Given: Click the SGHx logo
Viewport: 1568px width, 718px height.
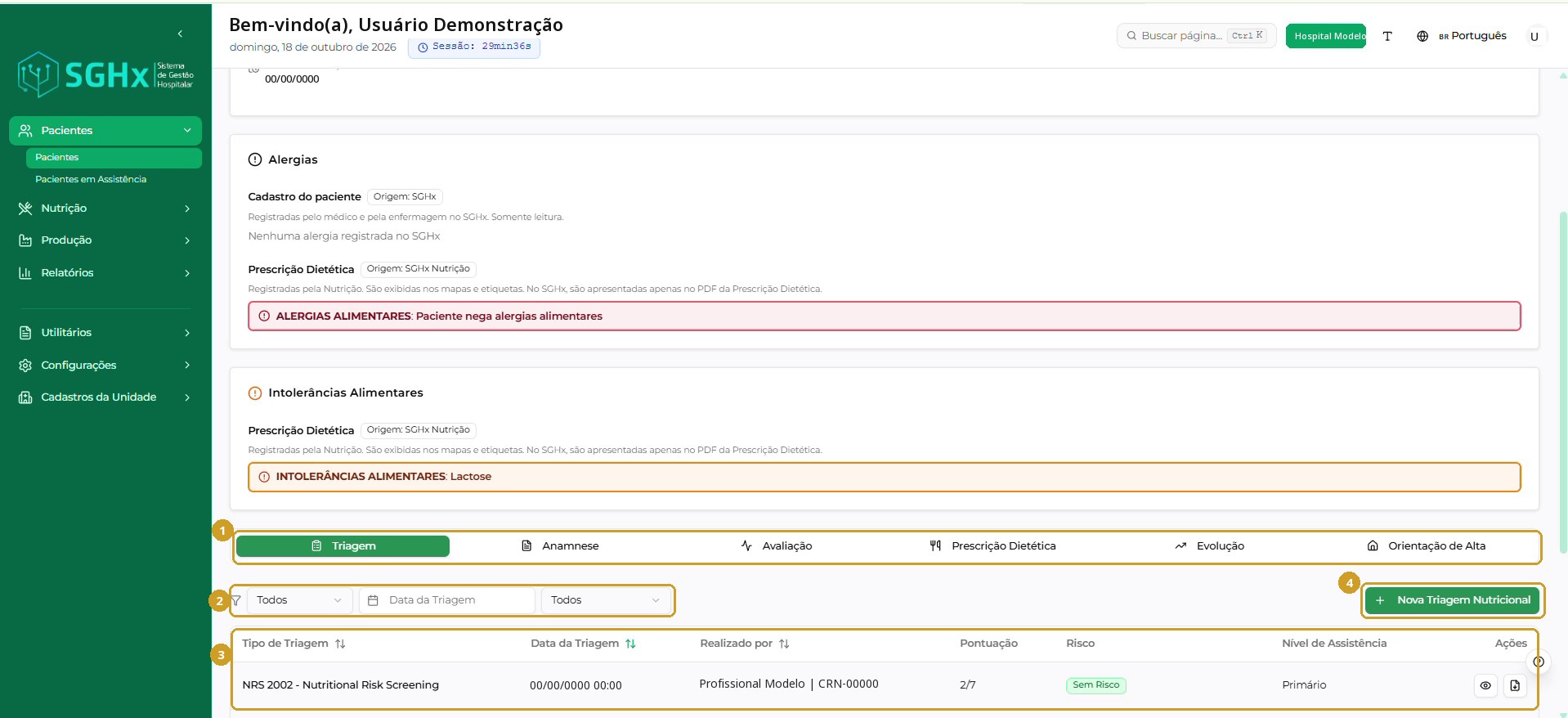Looking at the screenshot, I should click(x=105, y=74).
